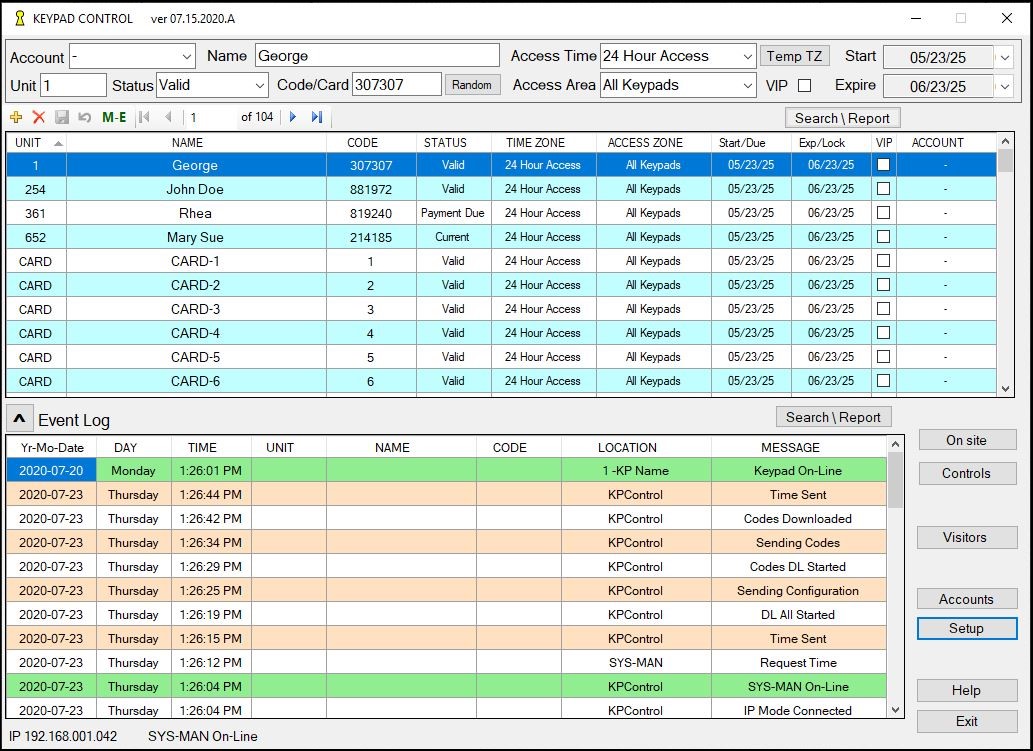The width and height of the screenshot is (1033, 751).
Task: Open the Access Time dropdown
Action: click(x=747, y=57)
